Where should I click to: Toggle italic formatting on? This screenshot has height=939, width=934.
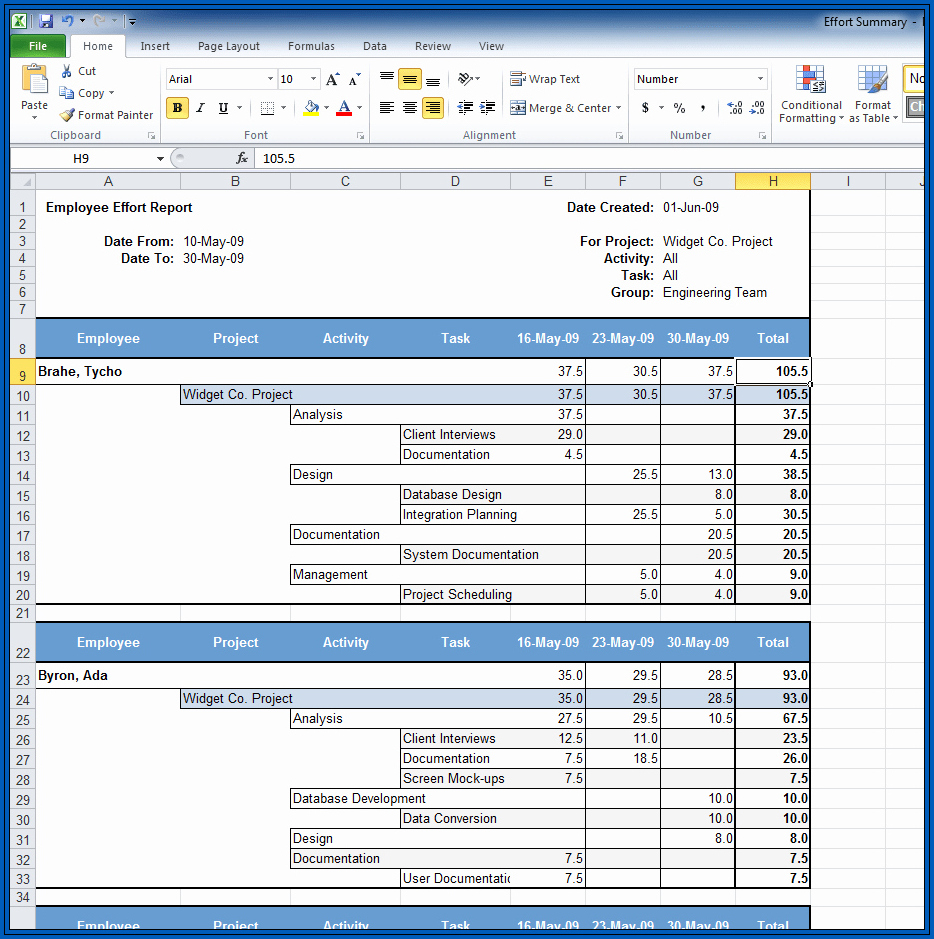coord(199,107)
